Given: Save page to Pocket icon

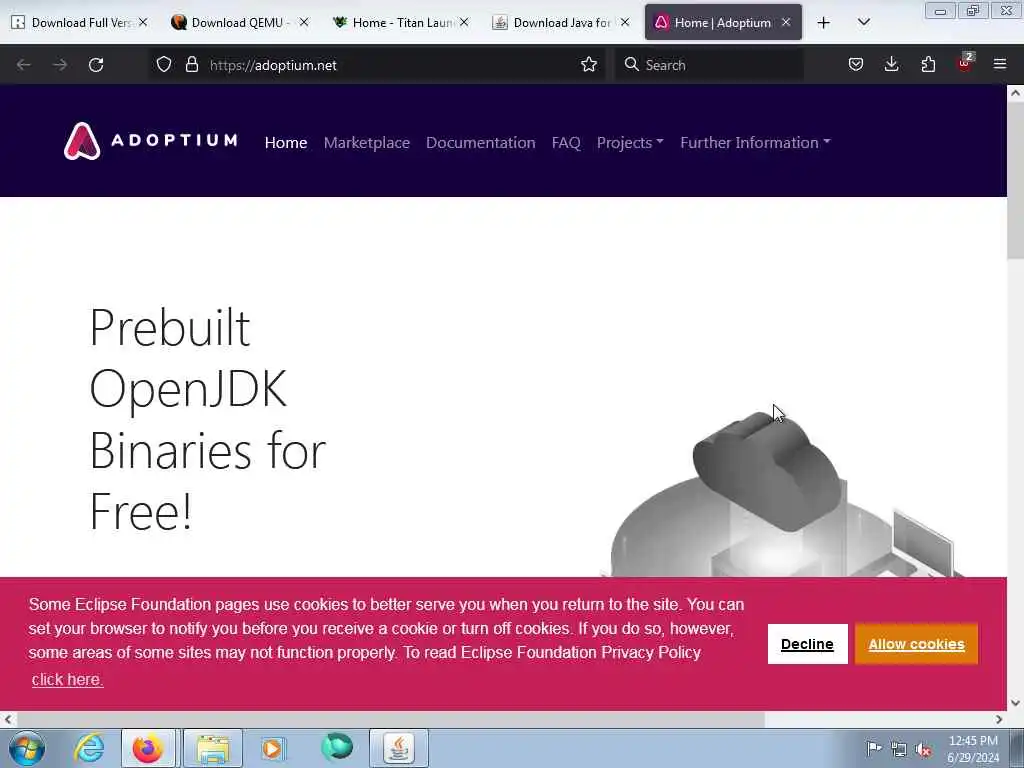Looking at the screenshot, I should pos(856,65).
